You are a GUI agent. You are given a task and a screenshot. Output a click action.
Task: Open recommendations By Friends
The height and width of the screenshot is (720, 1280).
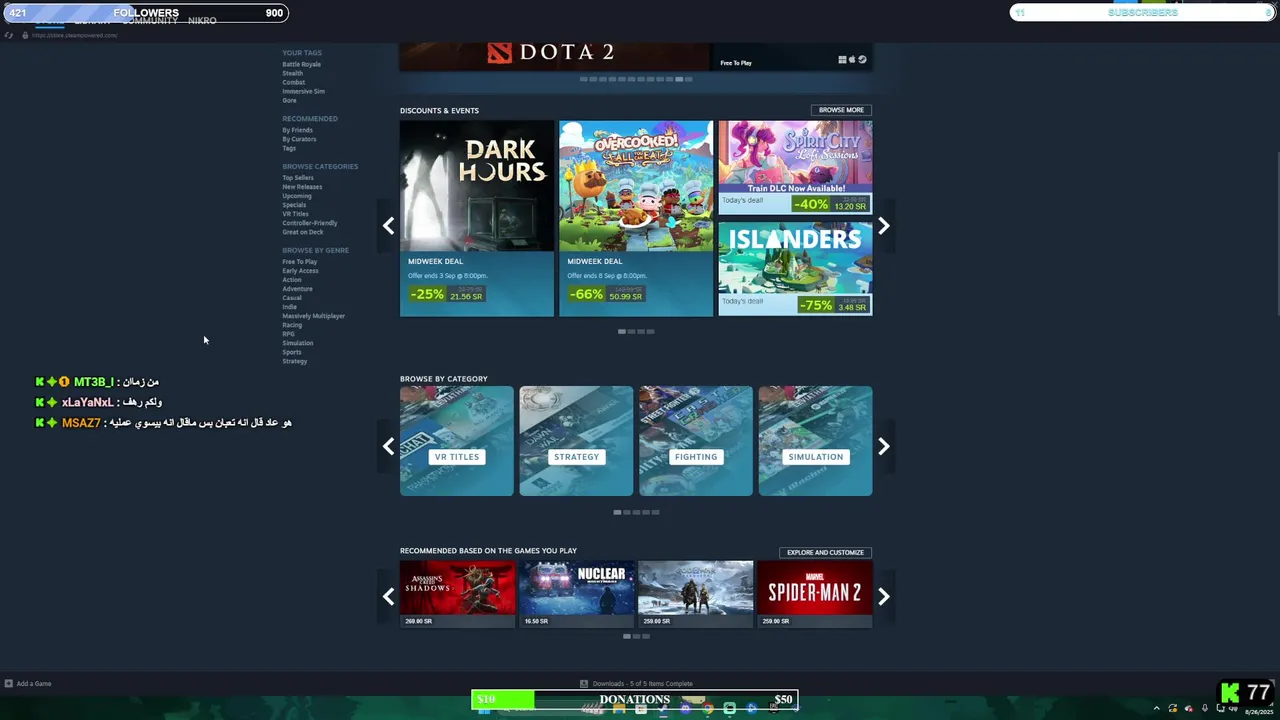[x=297, y=130]
